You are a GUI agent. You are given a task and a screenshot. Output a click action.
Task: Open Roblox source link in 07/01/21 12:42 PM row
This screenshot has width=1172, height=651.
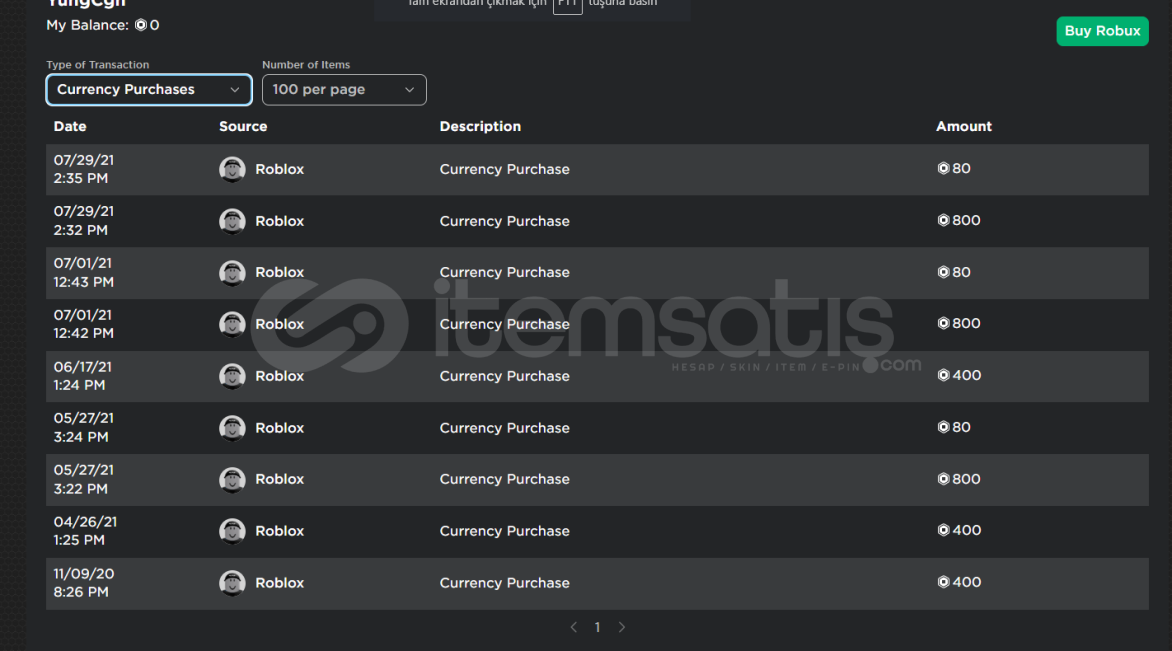(280, 324)
